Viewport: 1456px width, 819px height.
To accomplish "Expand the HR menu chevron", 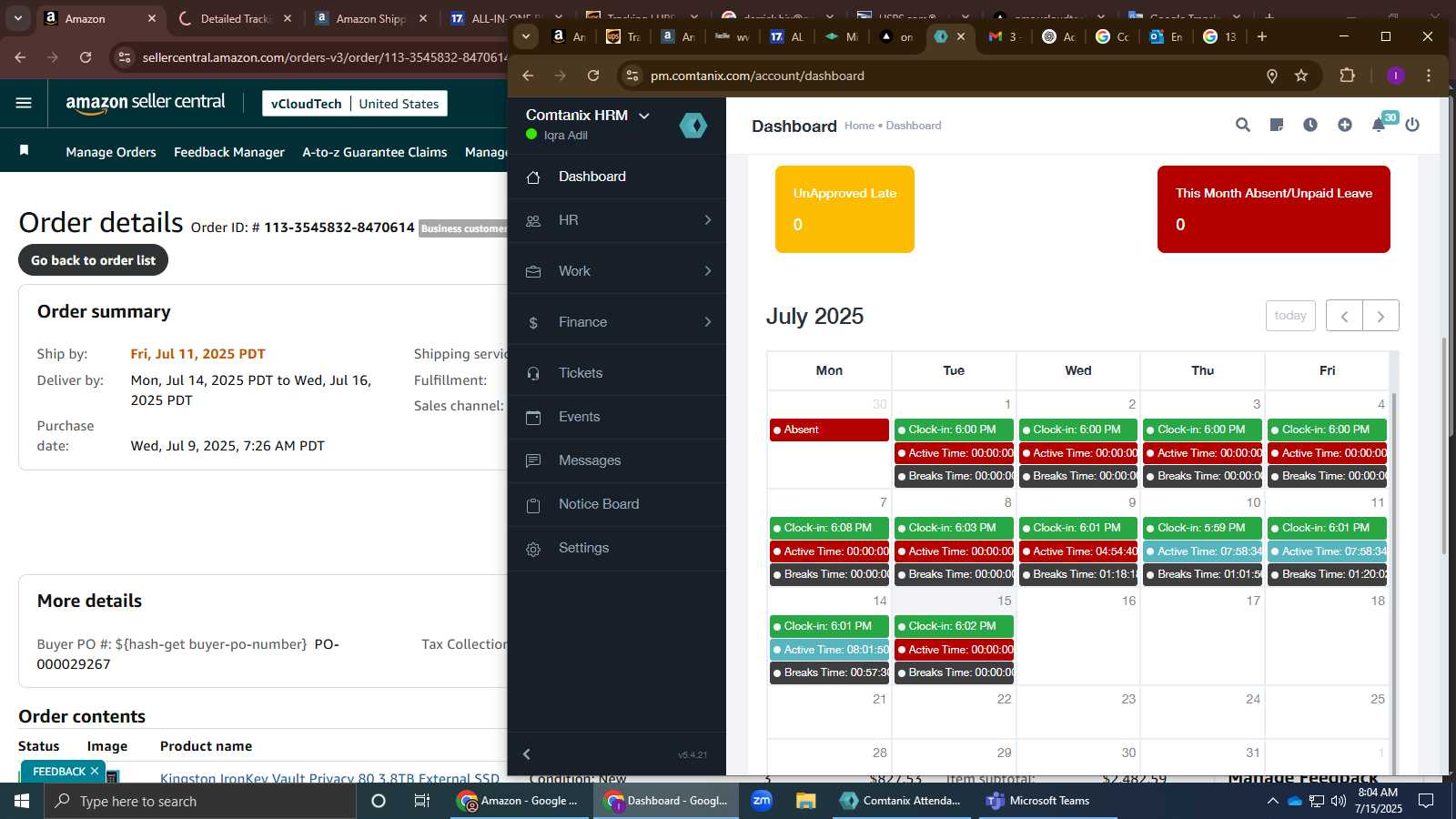I will [x=708, y=220].
